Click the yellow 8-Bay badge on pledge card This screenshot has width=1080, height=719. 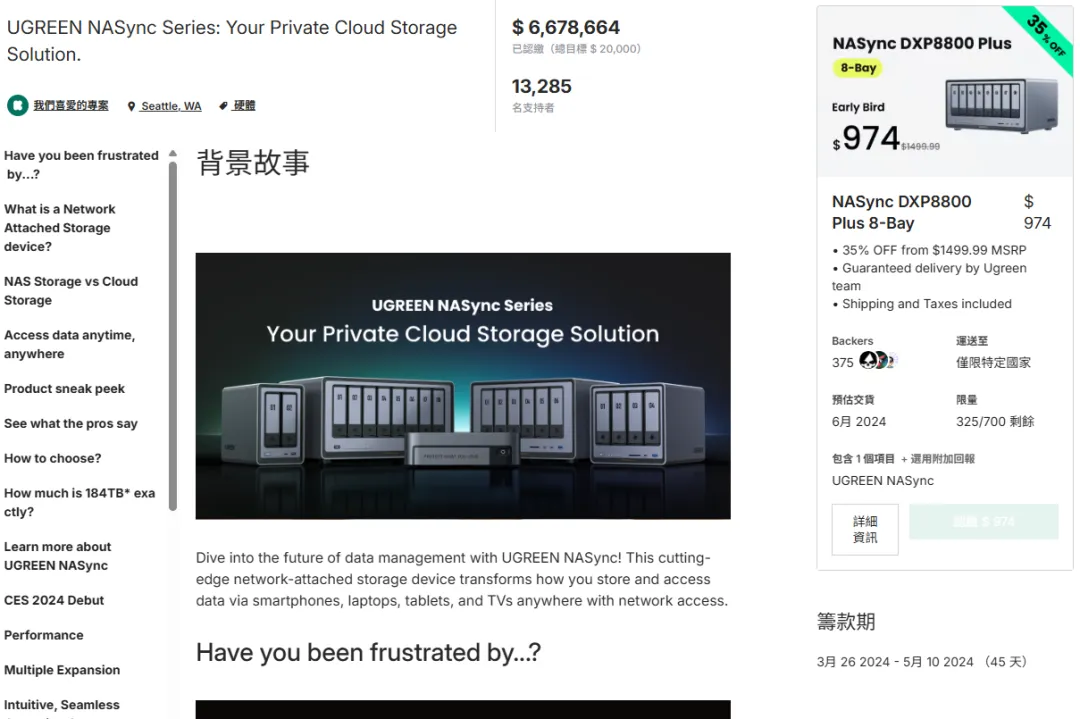pyautogui.click(x=857, y=68)
